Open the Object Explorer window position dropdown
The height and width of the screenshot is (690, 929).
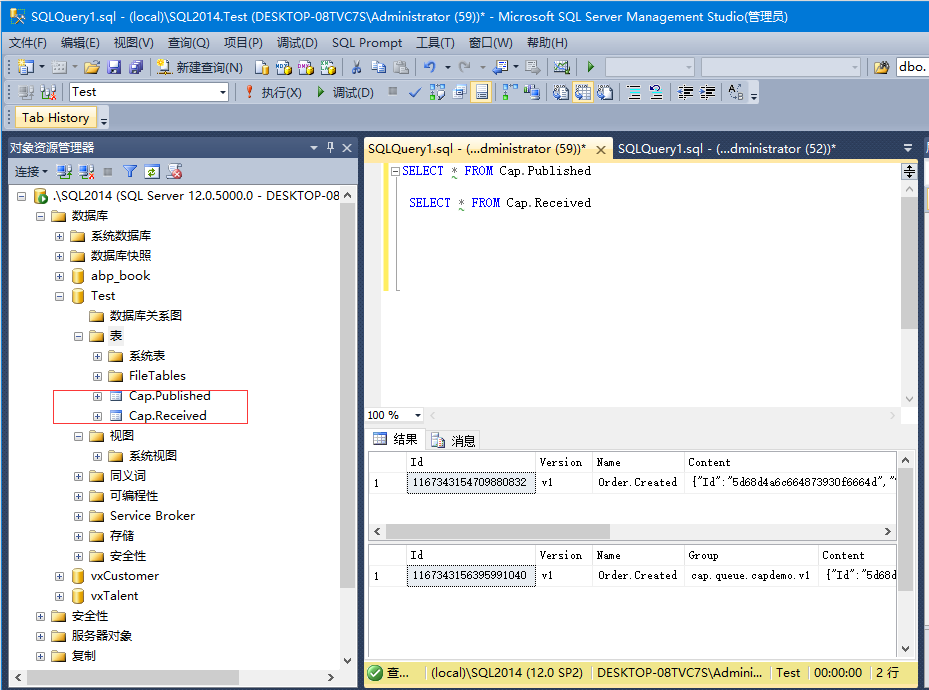pyautogui.click(x=314, y=147)
